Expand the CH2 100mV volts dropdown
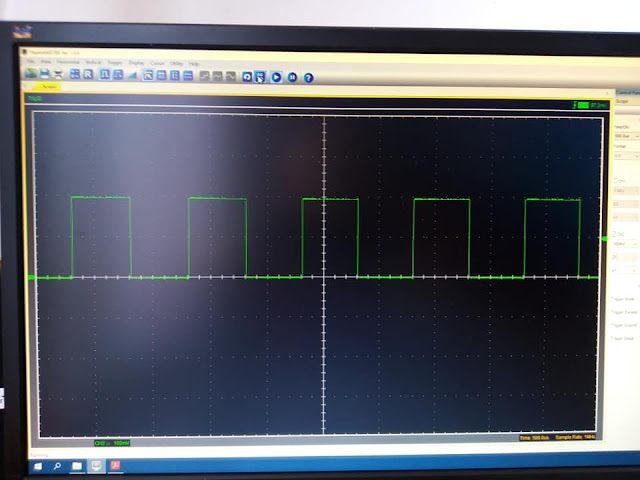Viewport: 640px width, 480px height. [626, 244]
